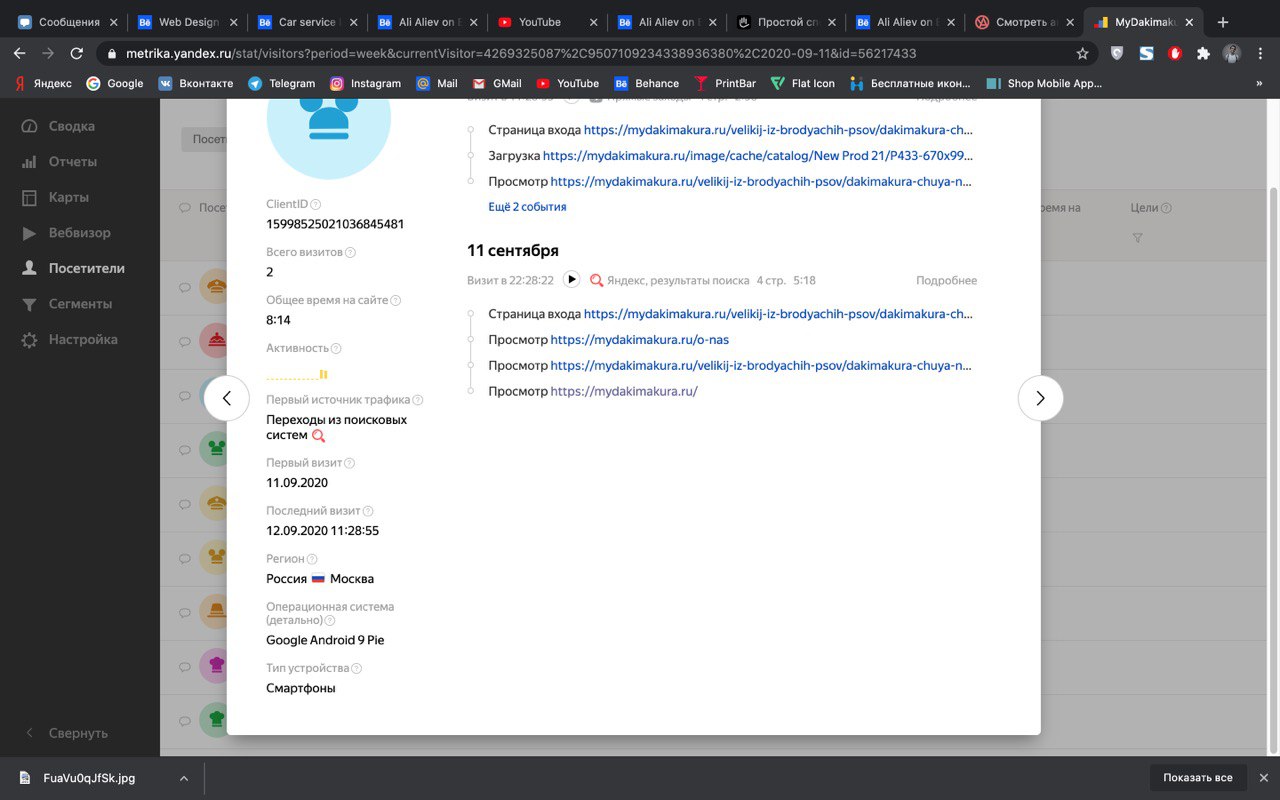Viewport: 1280px width, 800px height.
Task: Open help icon next to Первый визит
Action: coord(350,463)
